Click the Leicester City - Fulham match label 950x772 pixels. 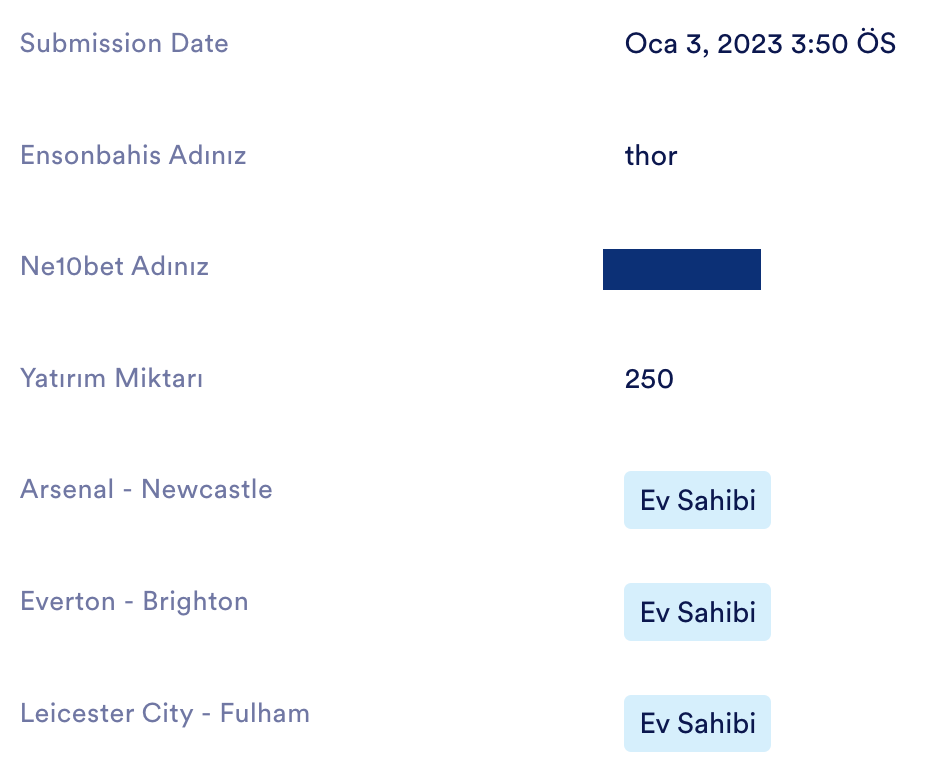click(165, 713)
